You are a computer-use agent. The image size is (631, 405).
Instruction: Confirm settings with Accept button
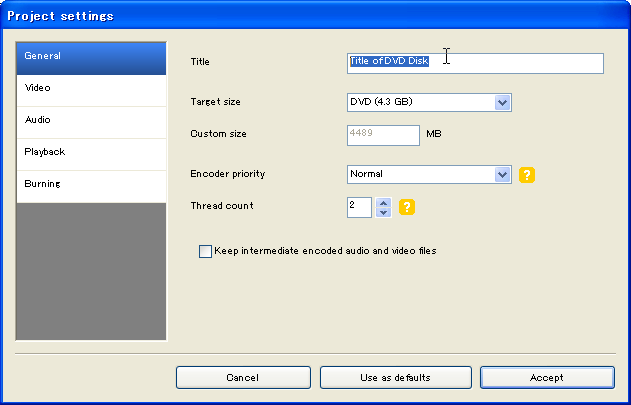(547, 378)
